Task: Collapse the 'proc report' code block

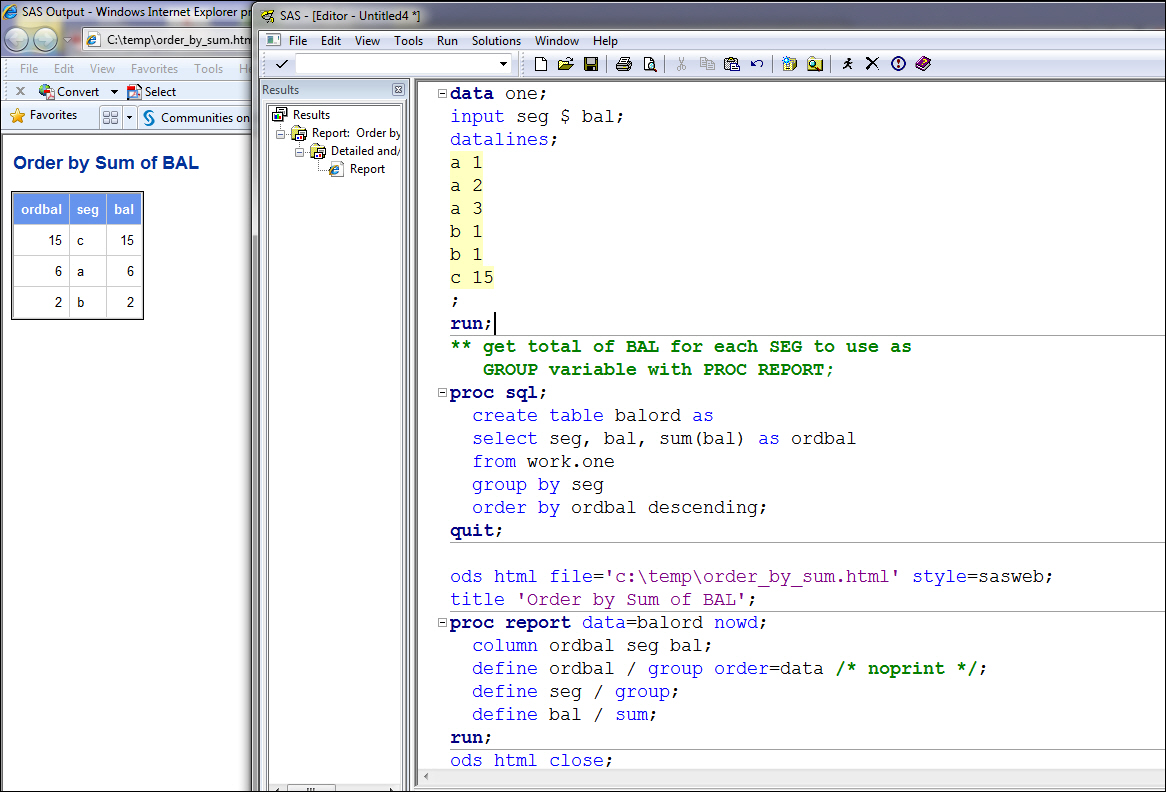Action: tap(442, 623)
